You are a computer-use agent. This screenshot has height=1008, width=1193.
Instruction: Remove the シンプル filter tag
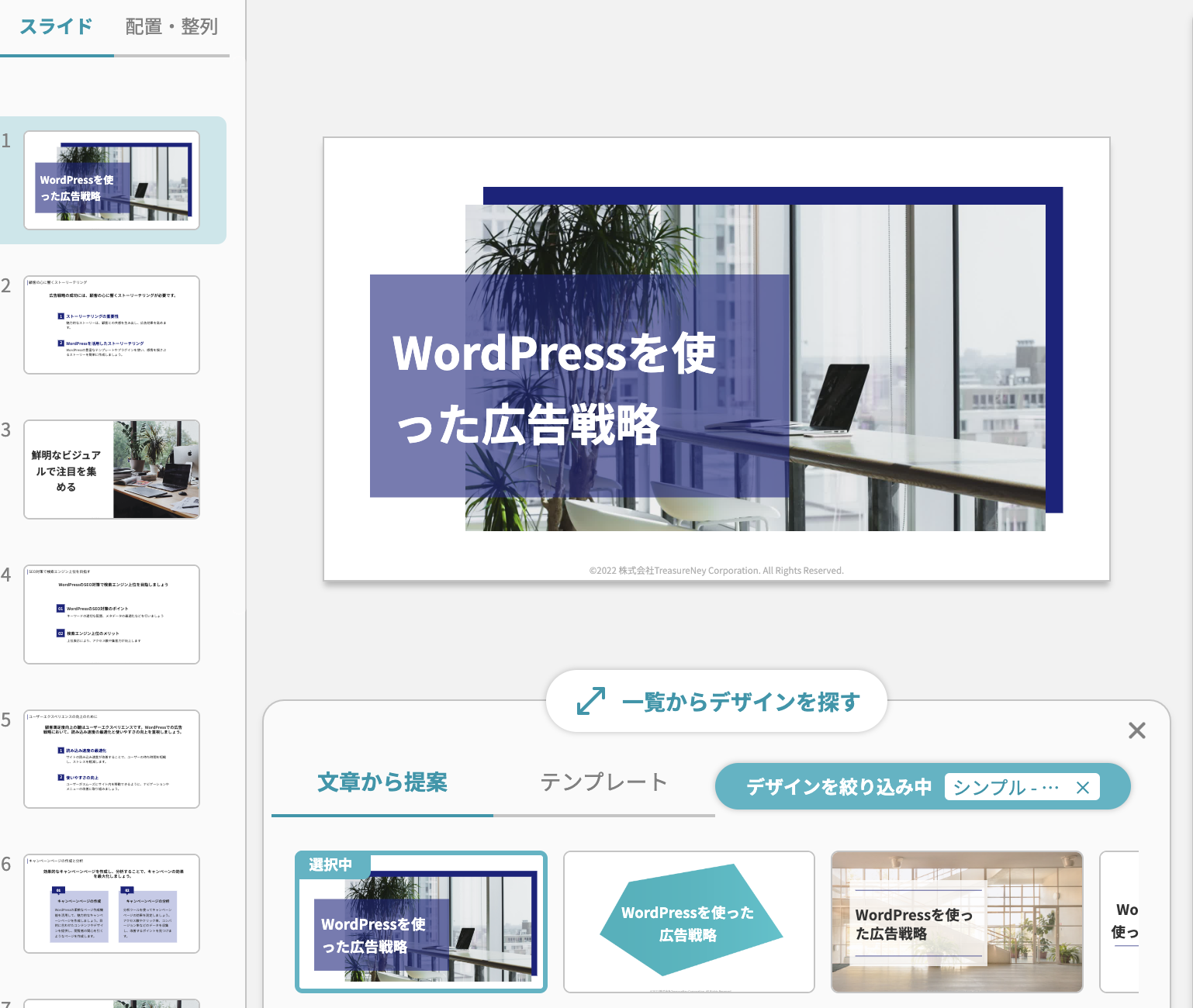tap(1083, 788)
